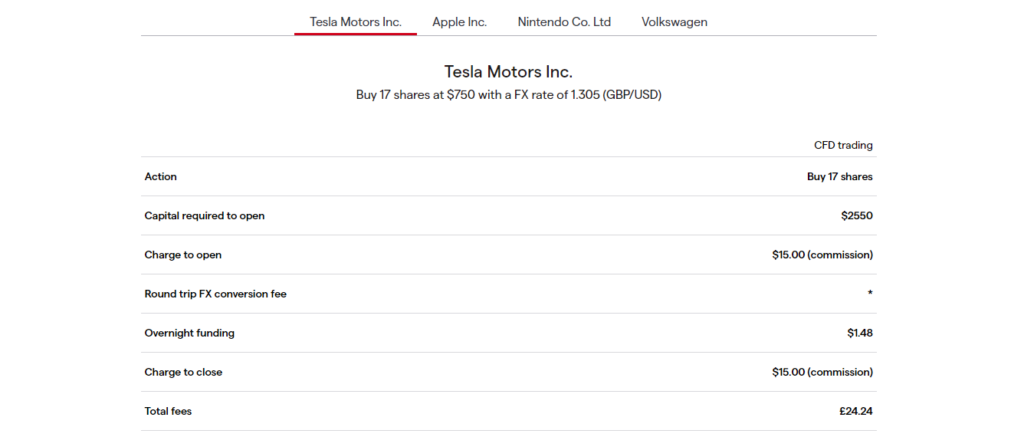Select the Round trip FX conversion fee label

[216, 294]
